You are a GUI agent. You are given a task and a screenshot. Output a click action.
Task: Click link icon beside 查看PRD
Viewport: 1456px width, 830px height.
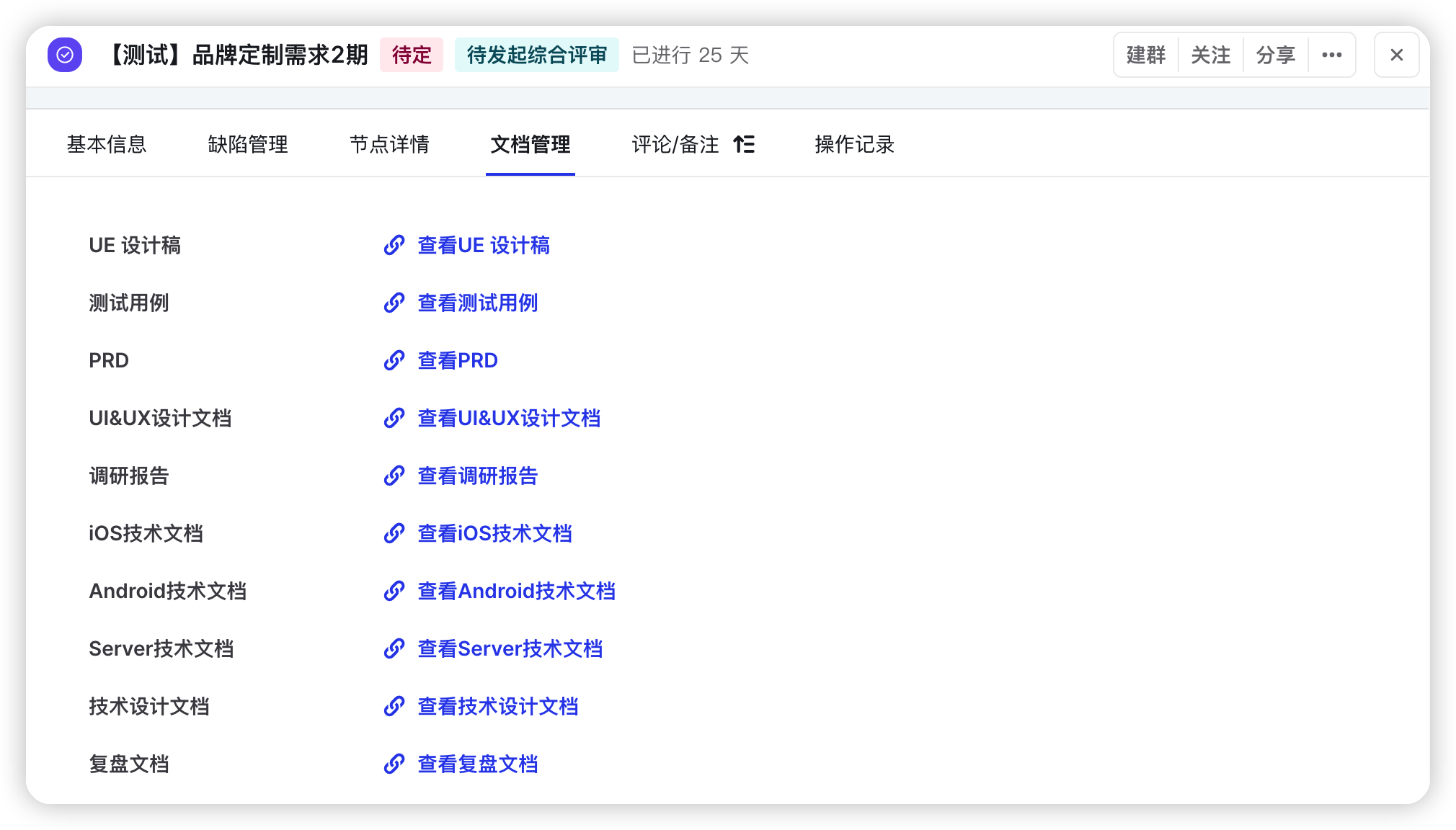click(x=394, y=360)
